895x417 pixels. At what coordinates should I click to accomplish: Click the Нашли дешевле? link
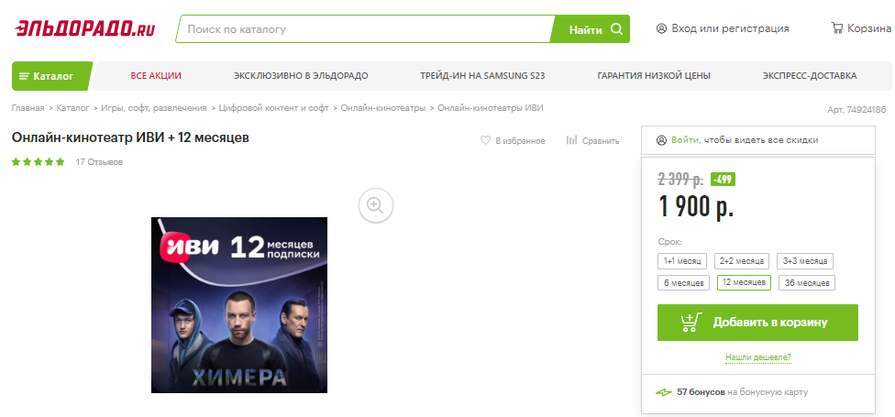click(758, 358)
